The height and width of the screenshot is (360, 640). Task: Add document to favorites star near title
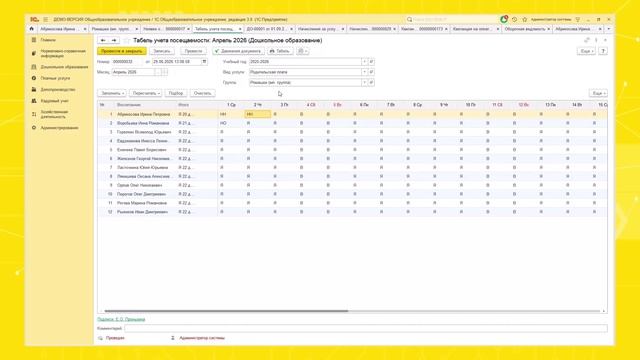tap(126, 40)
